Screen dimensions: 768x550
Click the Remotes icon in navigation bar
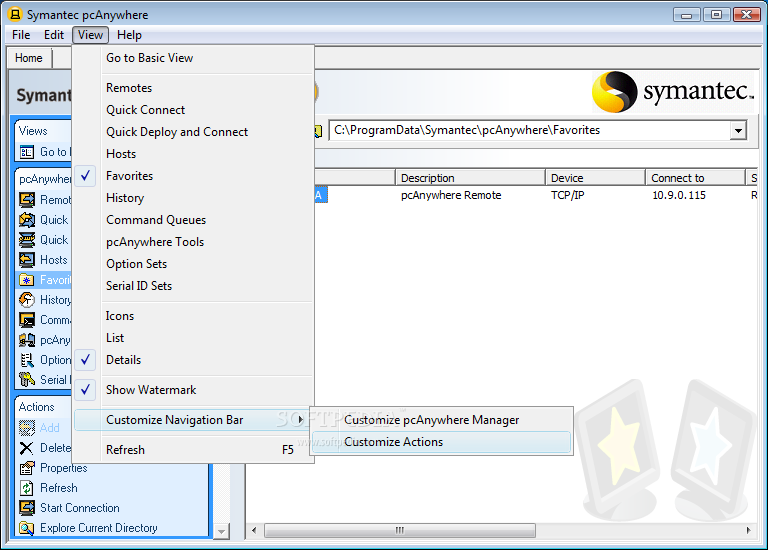pos(26,200)
